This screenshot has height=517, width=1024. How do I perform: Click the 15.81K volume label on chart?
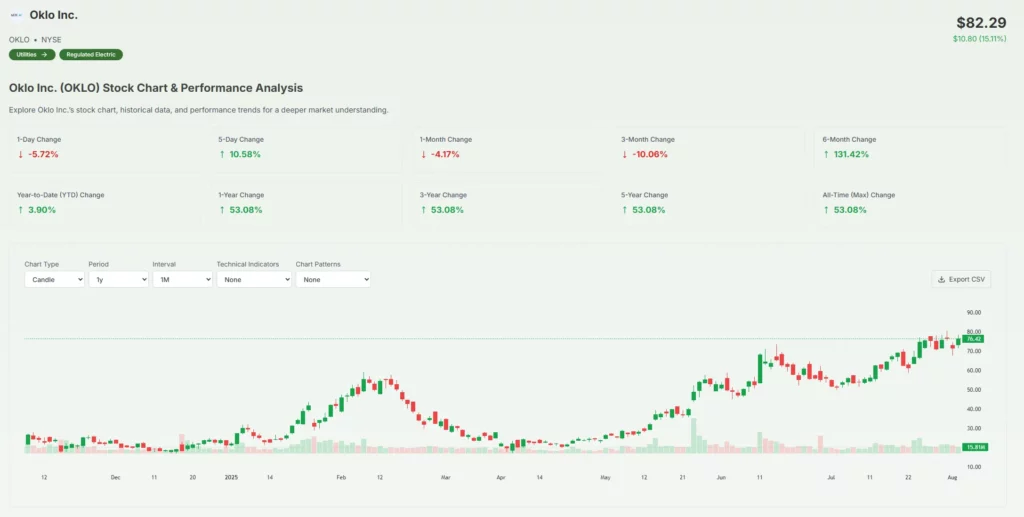point(974,447)
